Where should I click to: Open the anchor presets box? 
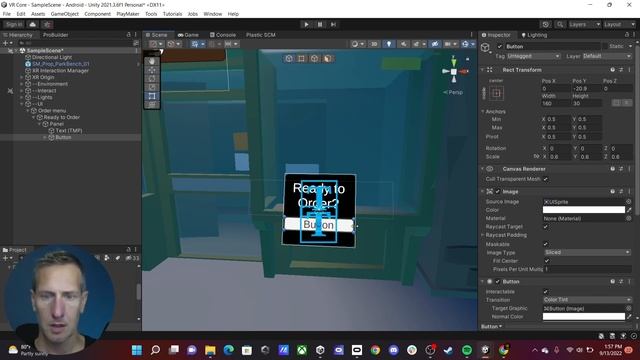click(496, 93)
